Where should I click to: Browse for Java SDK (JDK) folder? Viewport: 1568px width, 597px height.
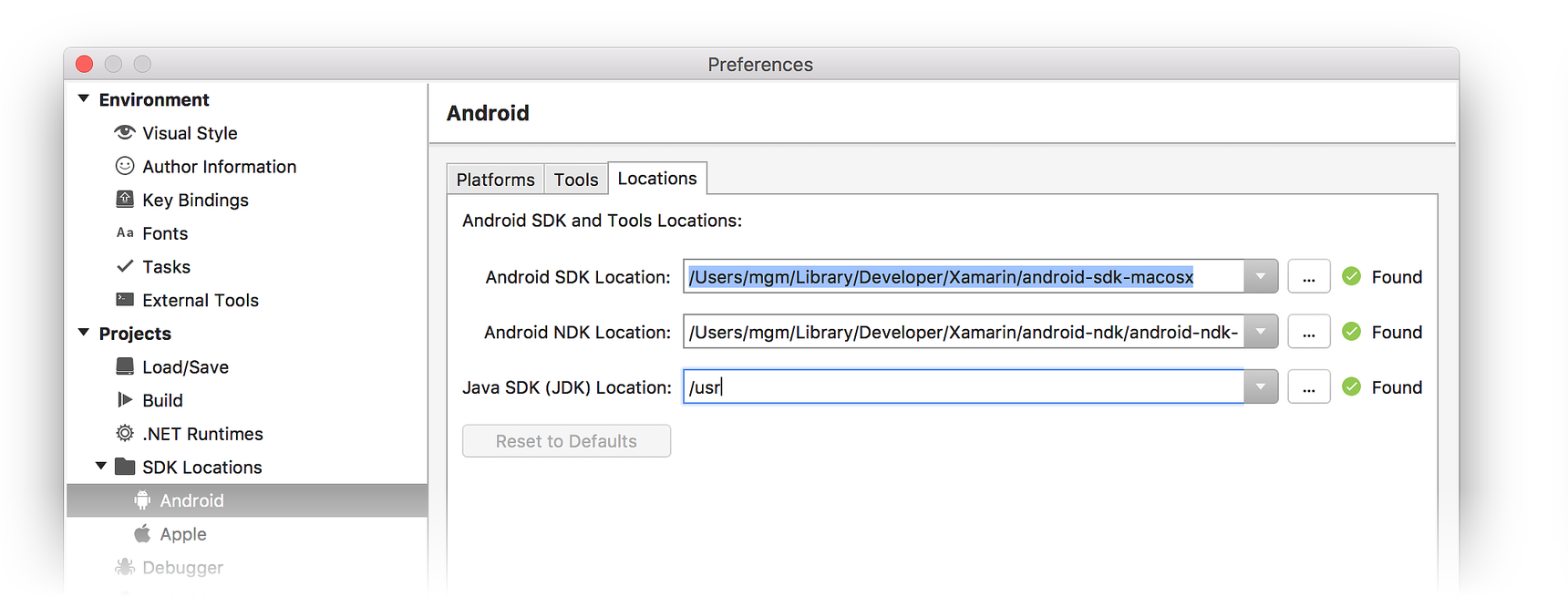[x=1308, y=387]
